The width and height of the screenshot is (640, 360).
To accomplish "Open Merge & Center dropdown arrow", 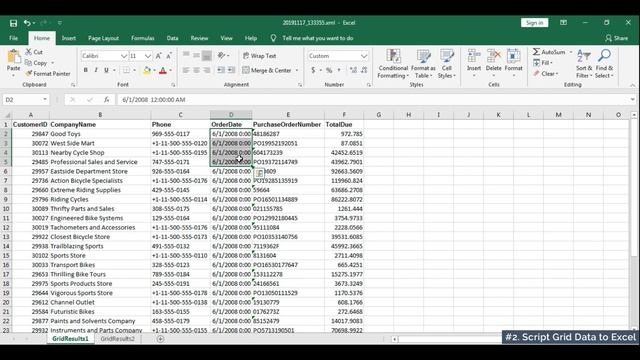I will click(297, 70).
